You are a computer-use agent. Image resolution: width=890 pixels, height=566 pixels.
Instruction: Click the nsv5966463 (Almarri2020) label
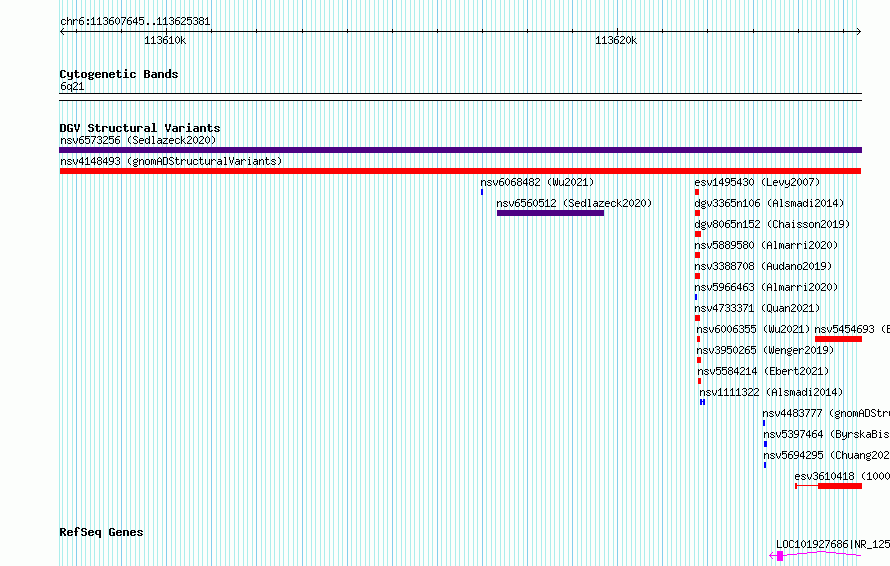pos(766,287)
